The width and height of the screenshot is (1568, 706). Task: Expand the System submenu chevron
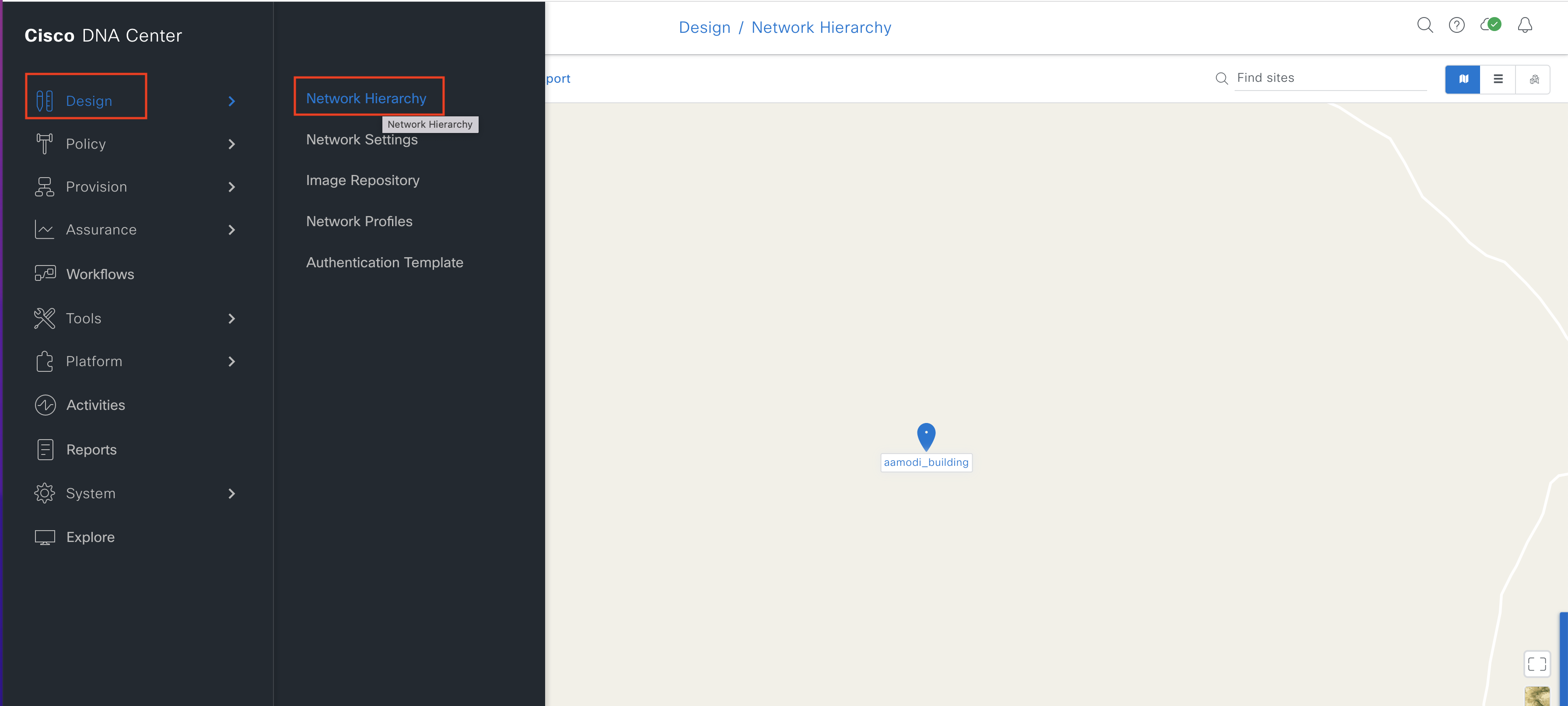click(x=231, y=493)
